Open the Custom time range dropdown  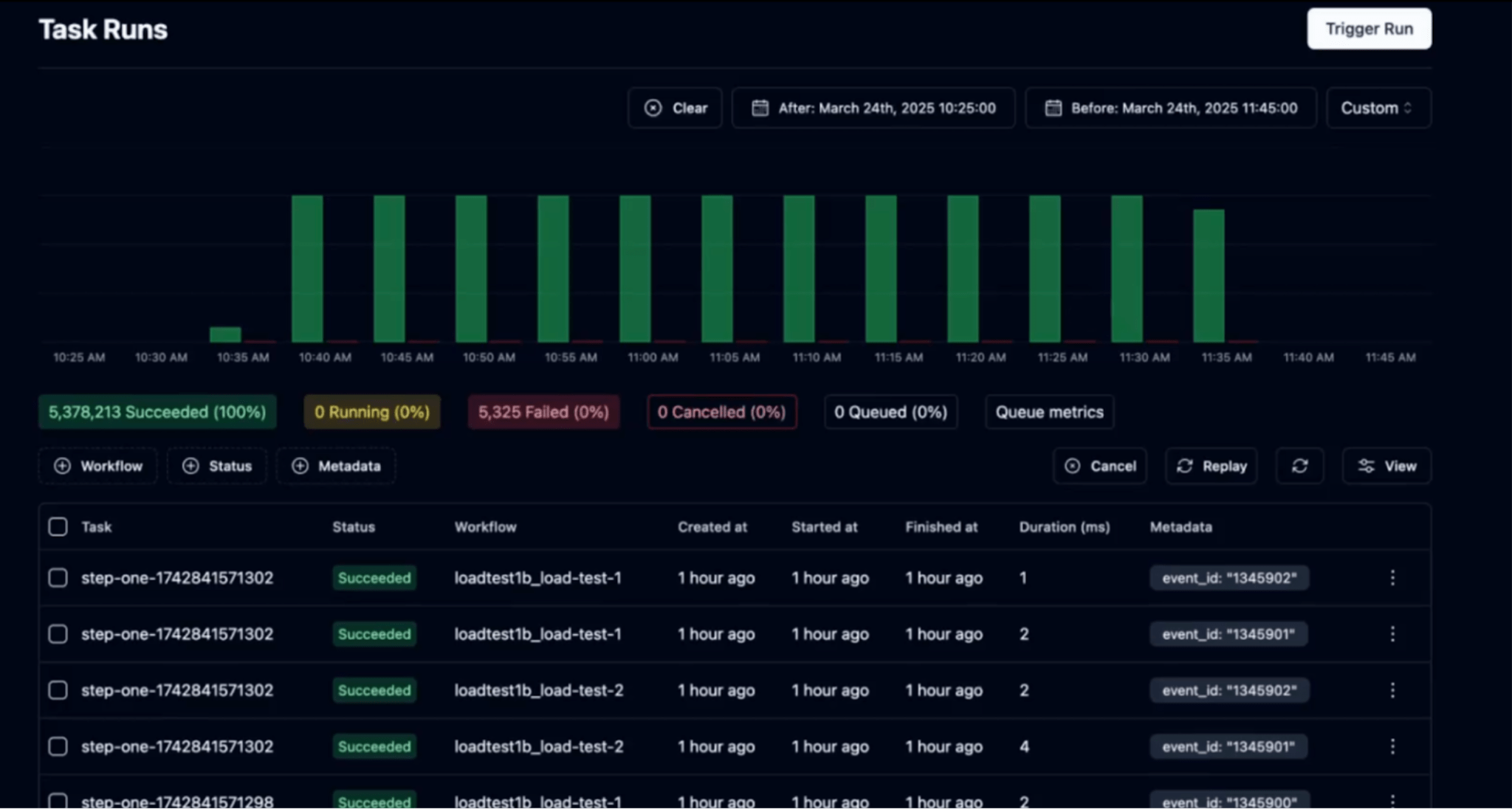point(1378,108)
